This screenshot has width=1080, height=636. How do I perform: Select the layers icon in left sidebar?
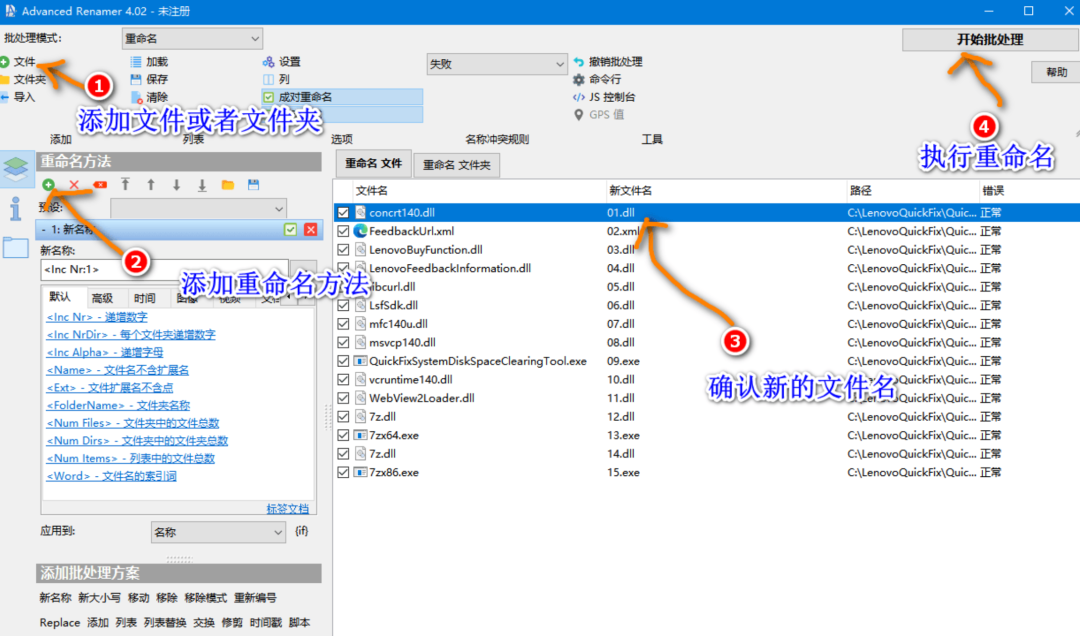(16, 169)
